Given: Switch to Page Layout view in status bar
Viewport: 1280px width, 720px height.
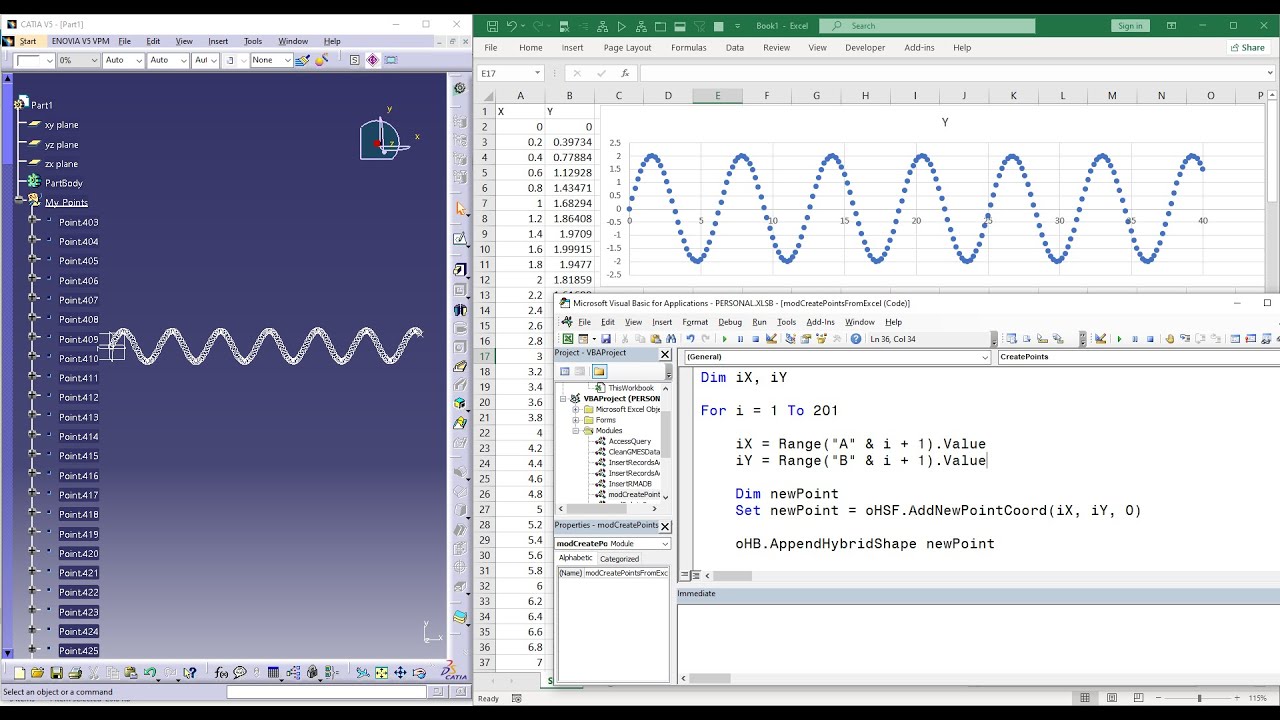Looking at the screenshot, I should [x=1112, y=698].
